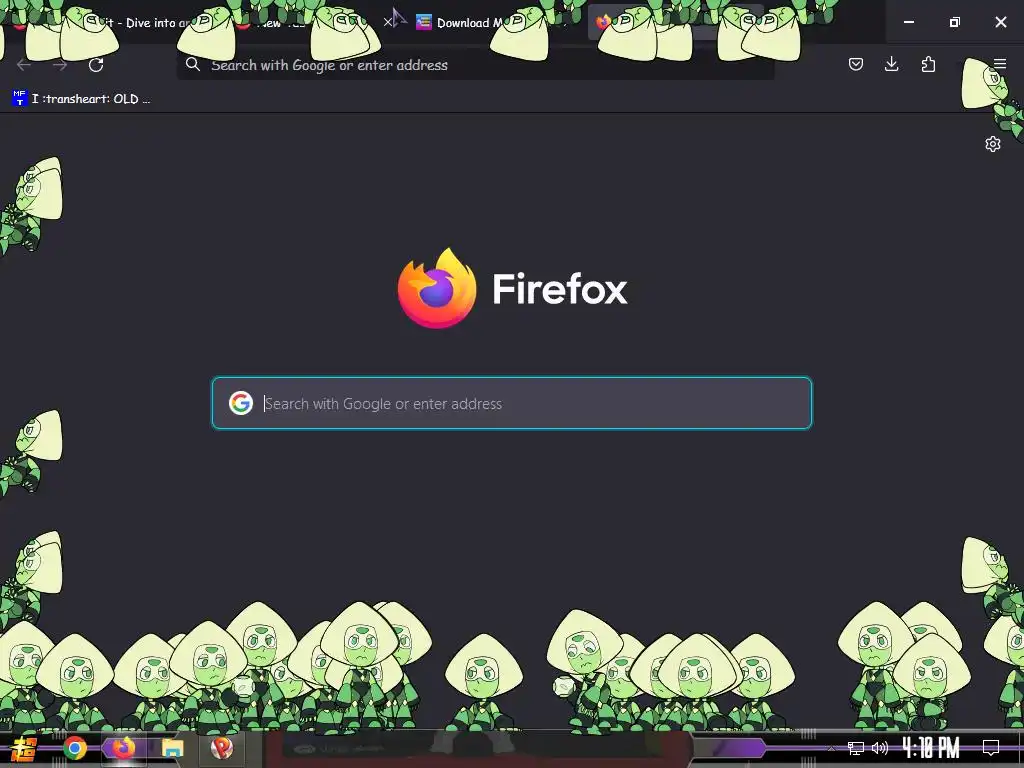Open the notification center
1024x768 pixels.
991,748
